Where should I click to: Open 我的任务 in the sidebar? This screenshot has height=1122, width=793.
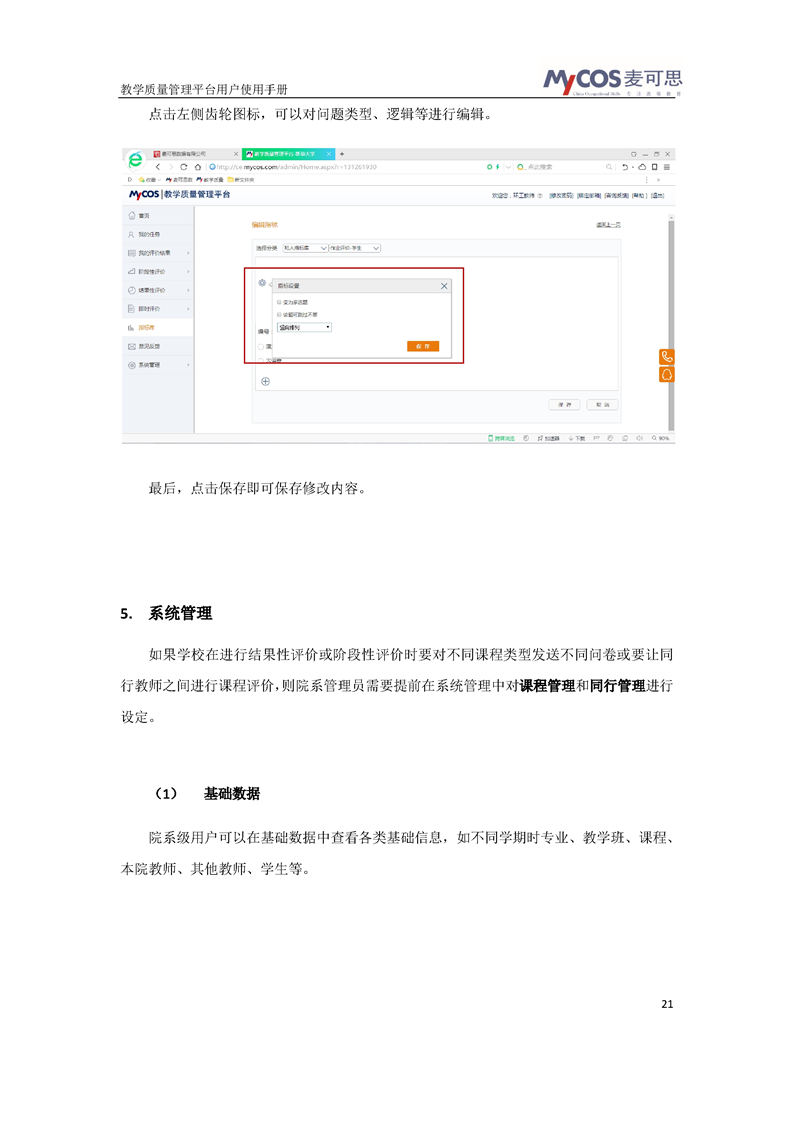[157, 235]
